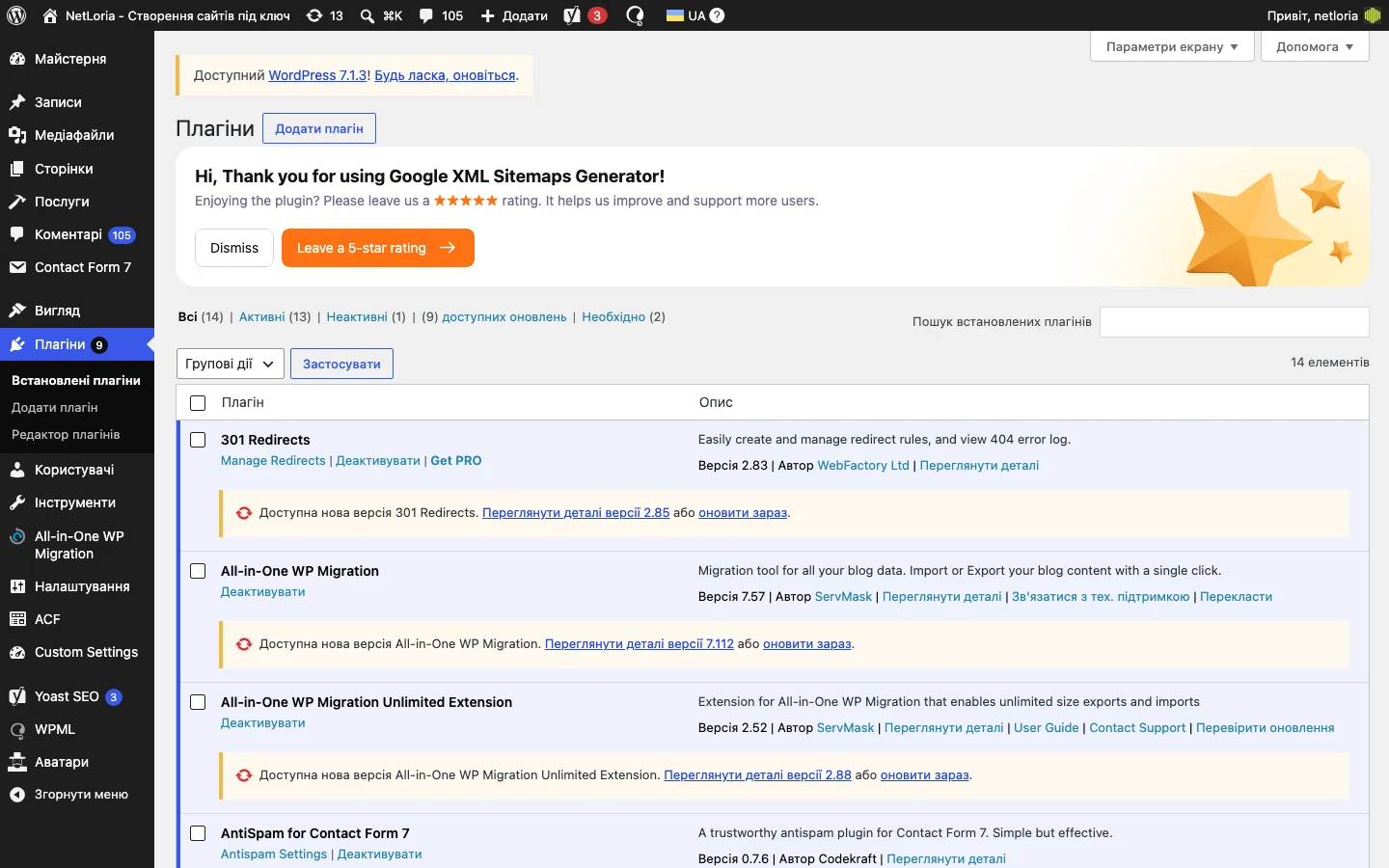The height and width of the screenshot is (868, 1389).
Task: Tick the Unlimited Extension plugin checkbox
Action: [x=198, y=702]
